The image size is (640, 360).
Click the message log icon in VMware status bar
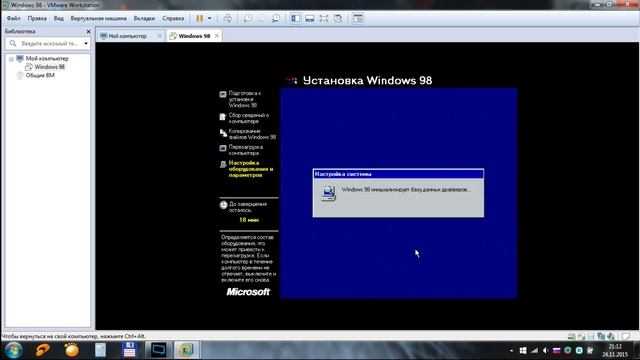[x=626, y=337]
